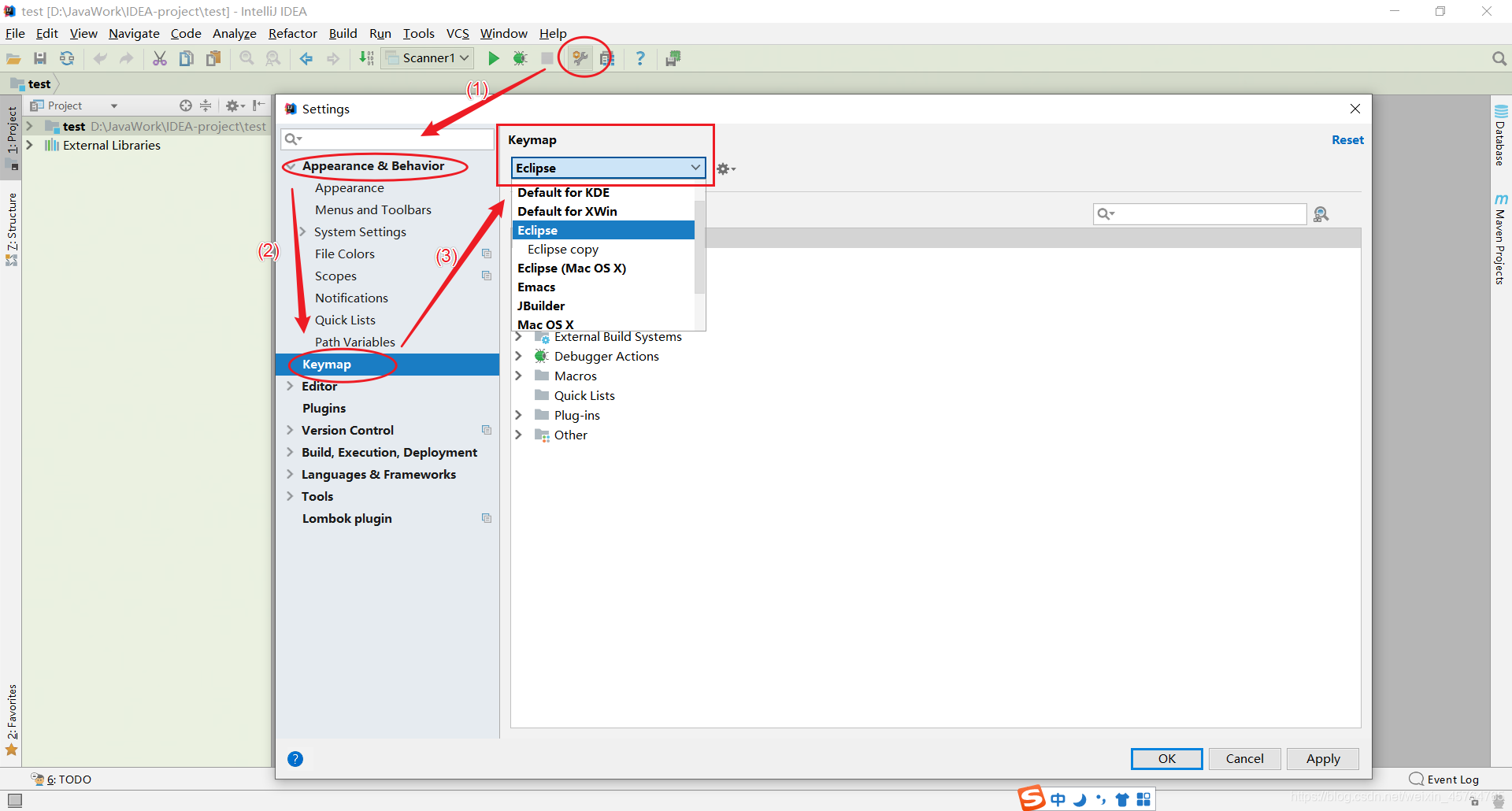Run Scanner1 with the green arrow icon
Viewport: 1512px width, 811px height.
point(493,57)
